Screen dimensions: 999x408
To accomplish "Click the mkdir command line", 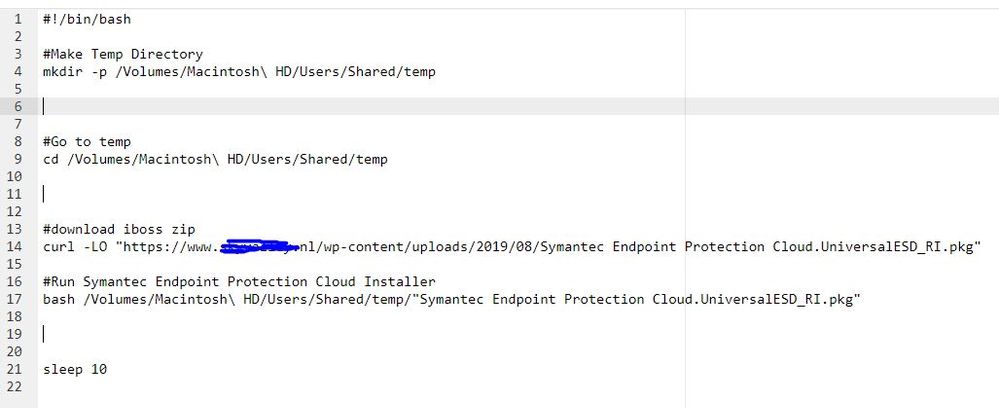I will pos(239,72).
